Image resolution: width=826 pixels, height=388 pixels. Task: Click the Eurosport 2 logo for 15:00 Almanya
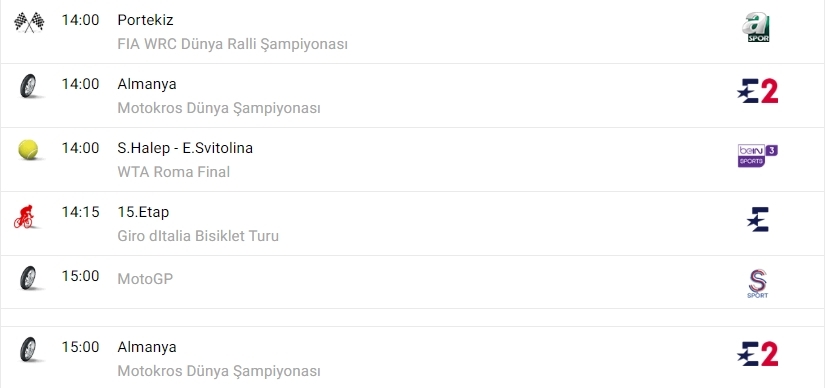(x=758, y=354)
